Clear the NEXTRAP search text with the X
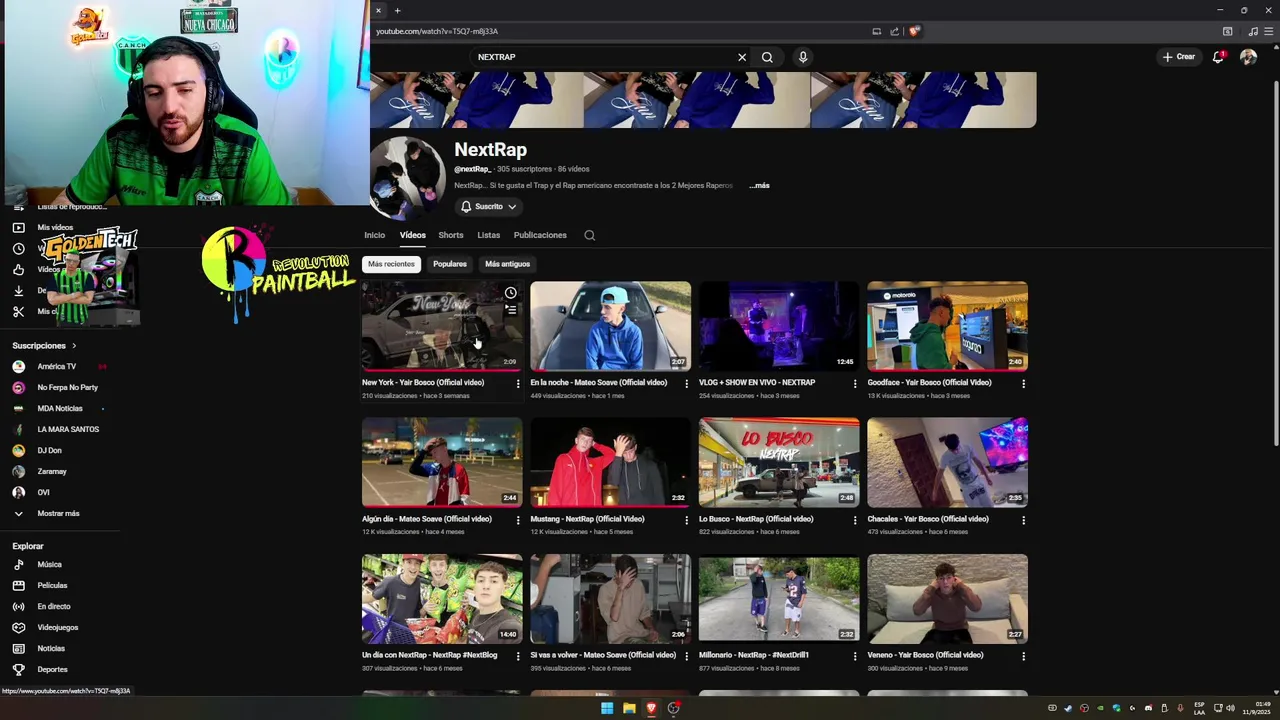This screenshot has height=720, width=1280. pyautogui.click(x=742, y=57)
